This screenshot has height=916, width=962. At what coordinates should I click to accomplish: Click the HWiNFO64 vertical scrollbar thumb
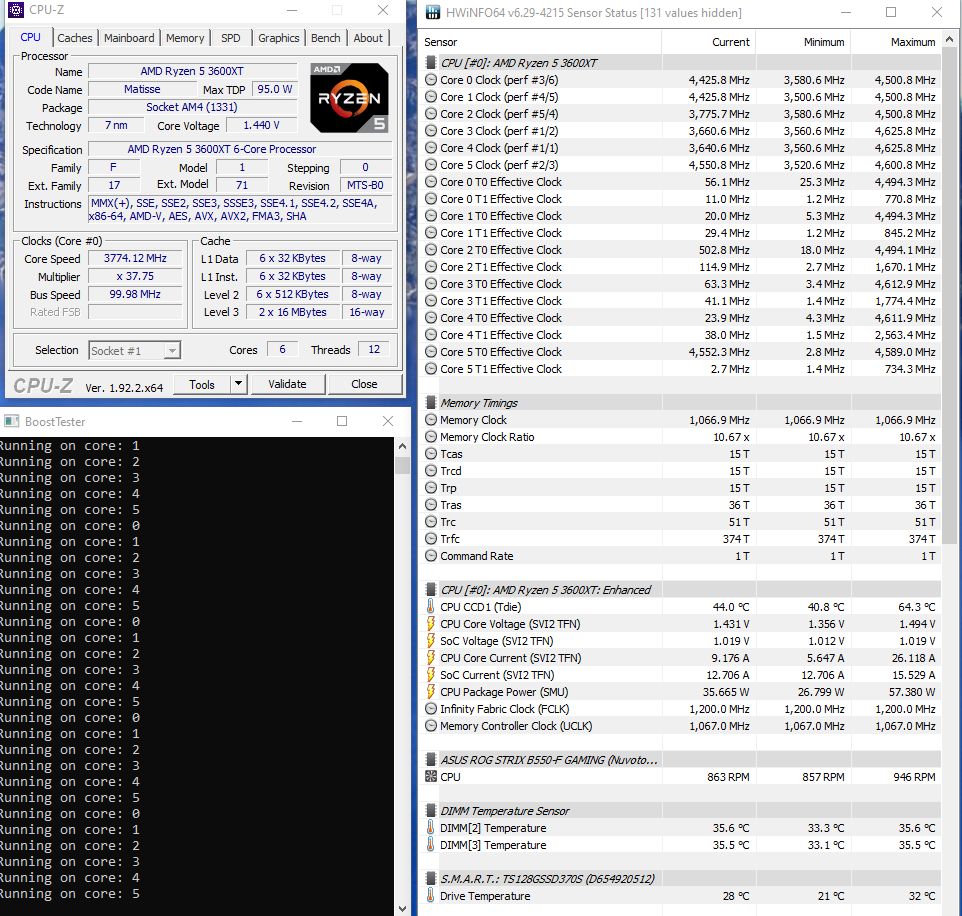950,296
